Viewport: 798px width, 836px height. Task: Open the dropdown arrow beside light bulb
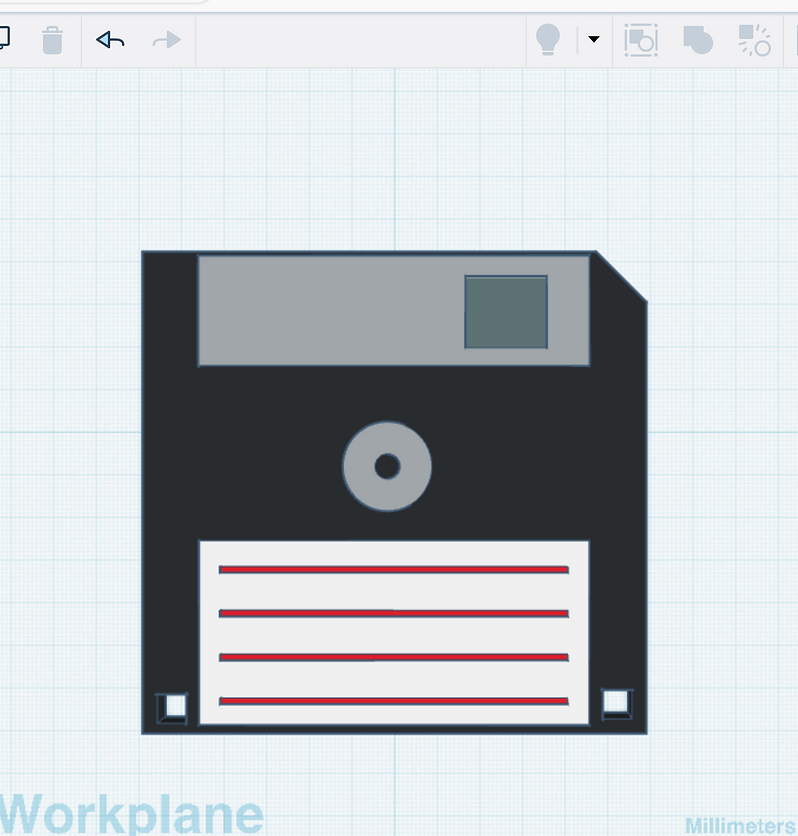click(x=594, y=39)
